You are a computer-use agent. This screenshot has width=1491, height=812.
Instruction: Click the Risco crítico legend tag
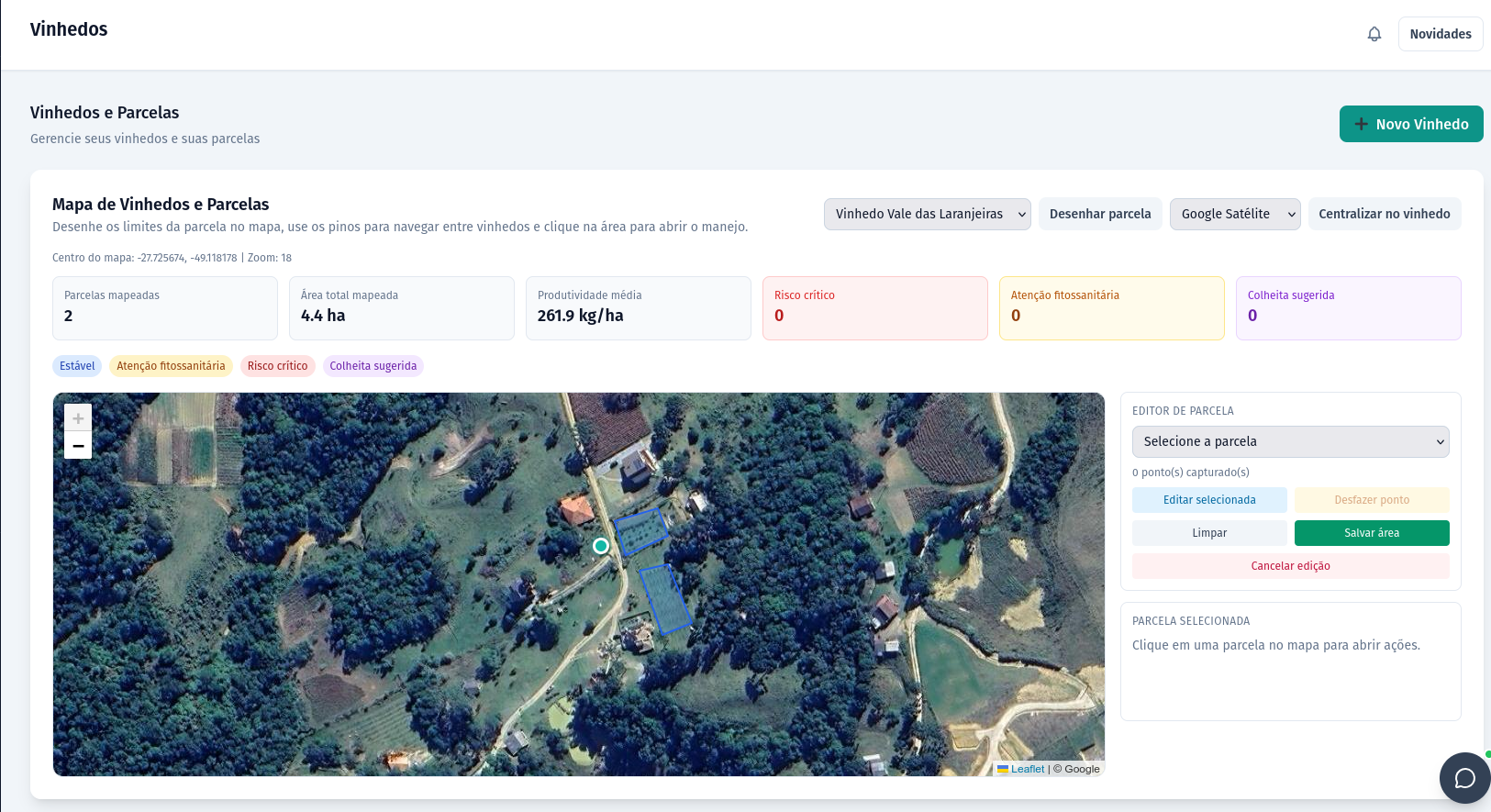click(x=277, y=366)
